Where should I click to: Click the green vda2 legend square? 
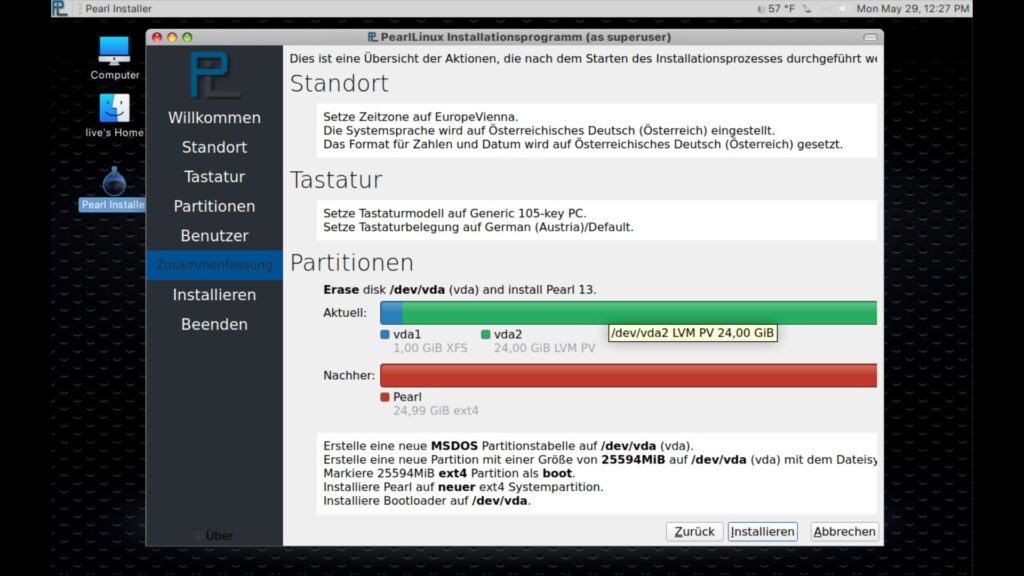point(485,334)
